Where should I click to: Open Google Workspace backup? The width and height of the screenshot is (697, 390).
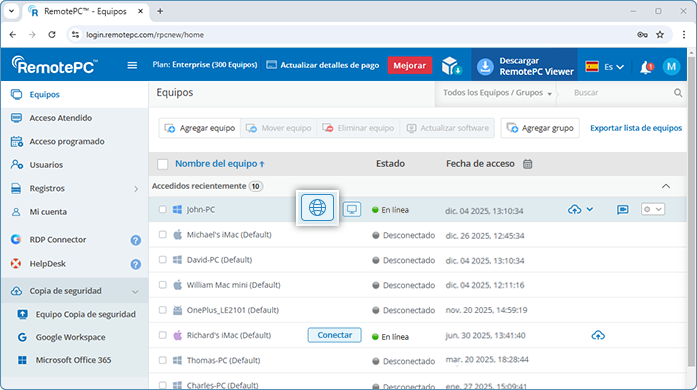71,337
